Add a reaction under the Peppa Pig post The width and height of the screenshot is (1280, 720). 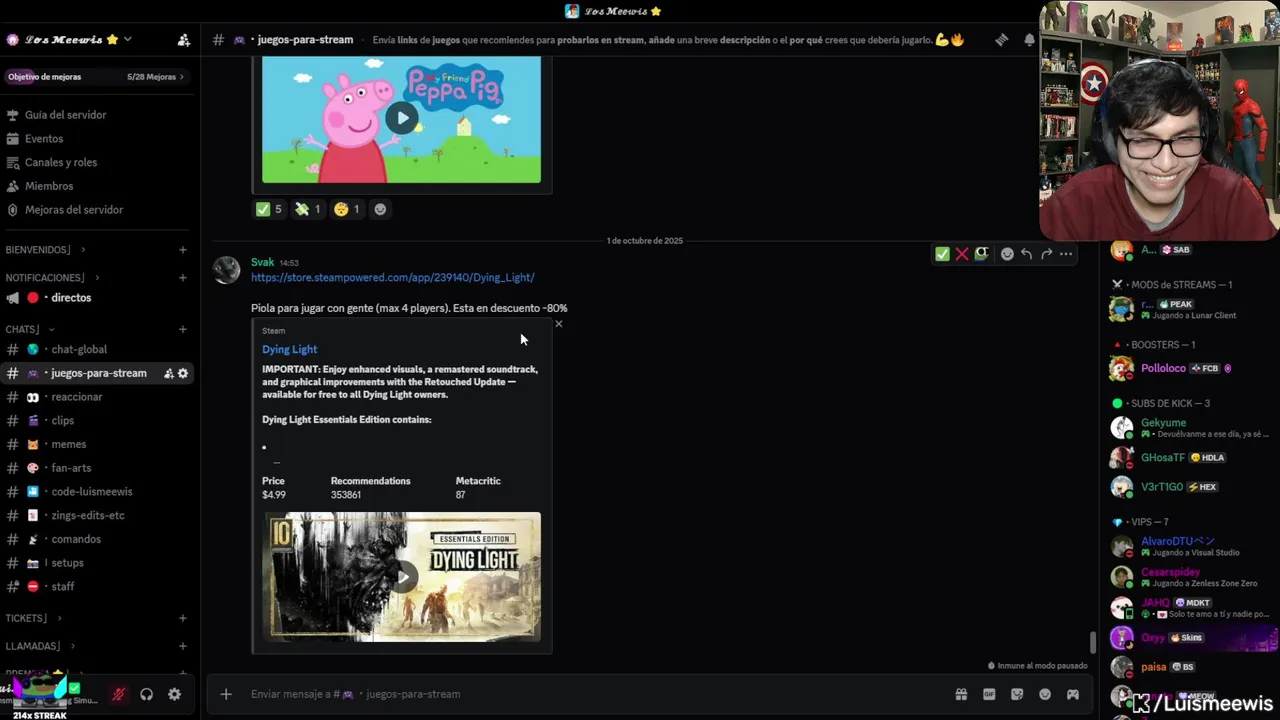point(380,209)
